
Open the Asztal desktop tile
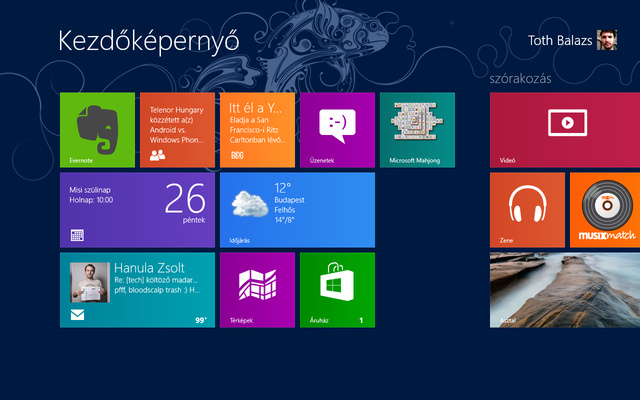point(565,290)
